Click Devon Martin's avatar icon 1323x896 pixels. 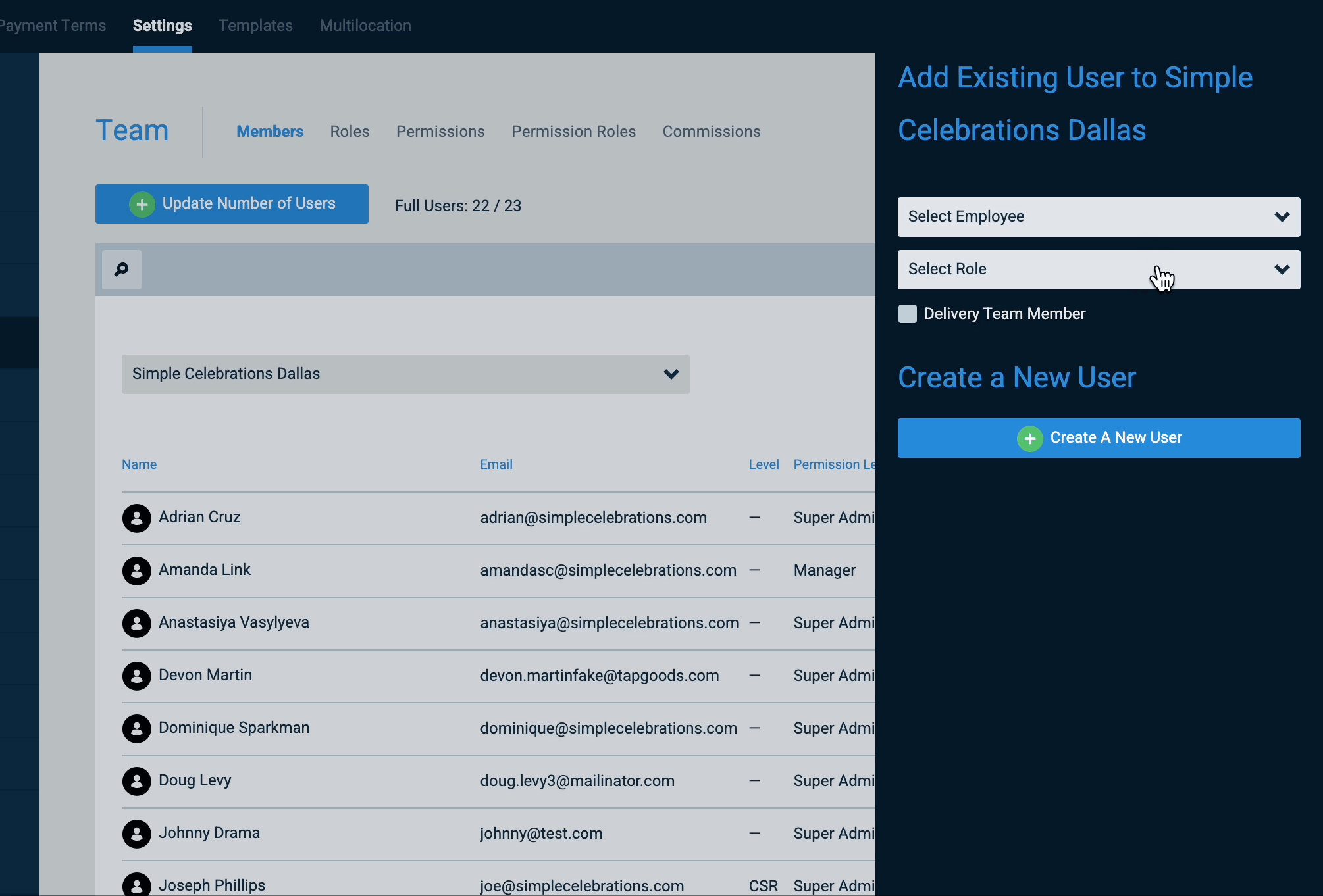[137, 676]
